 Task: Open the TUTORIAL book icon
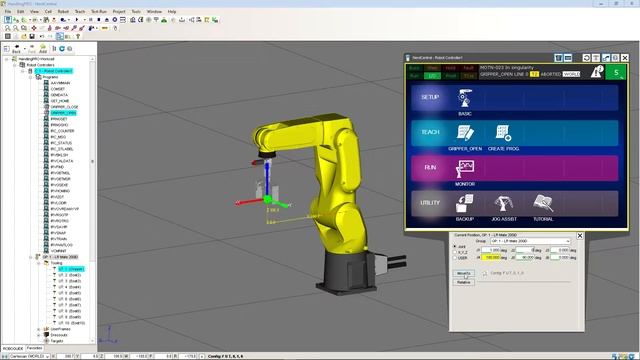pyautogui.click(x=543, y=204)
